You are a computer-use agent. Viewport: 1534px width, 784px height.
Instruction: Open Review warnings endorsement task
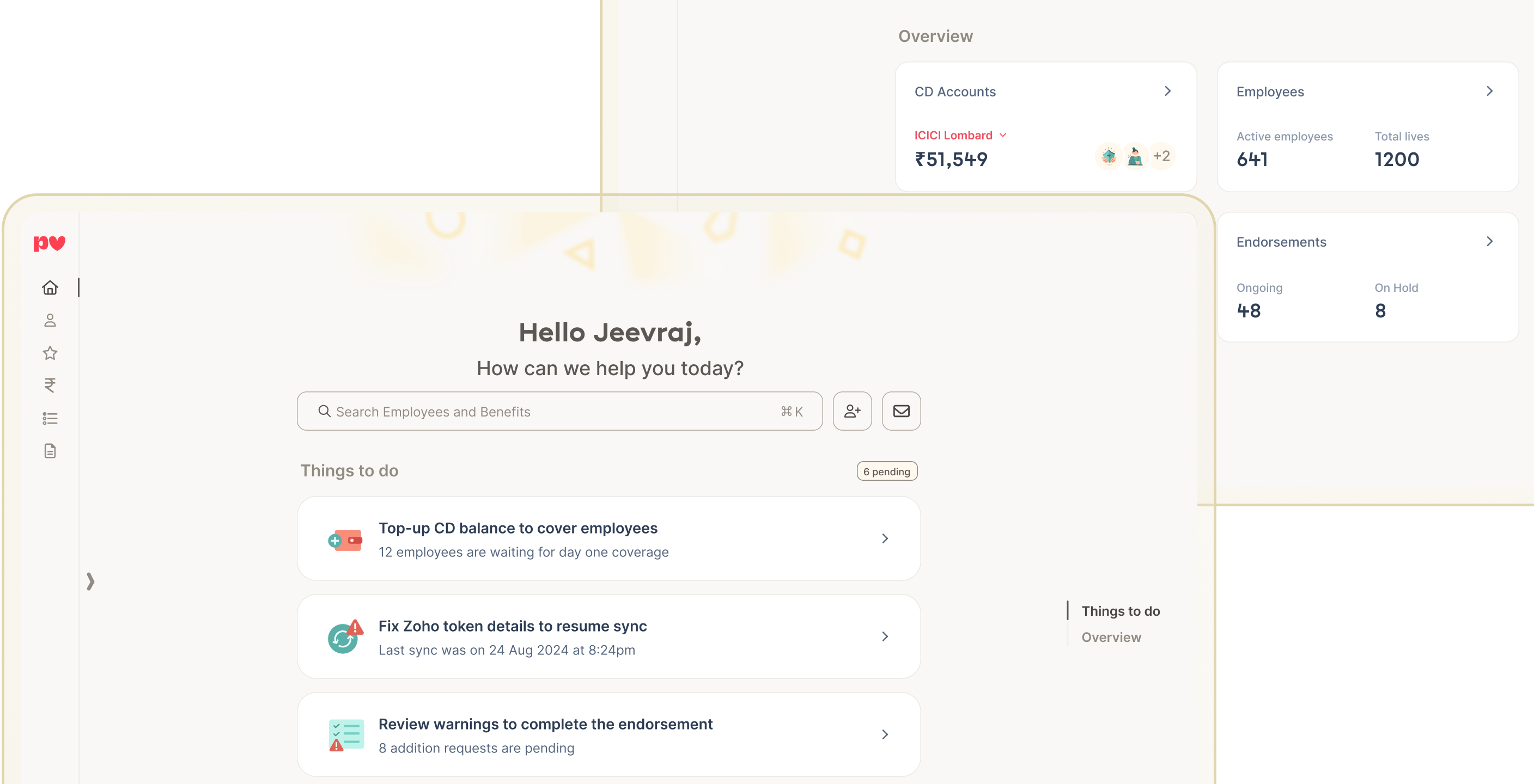[x=608, y=734]
